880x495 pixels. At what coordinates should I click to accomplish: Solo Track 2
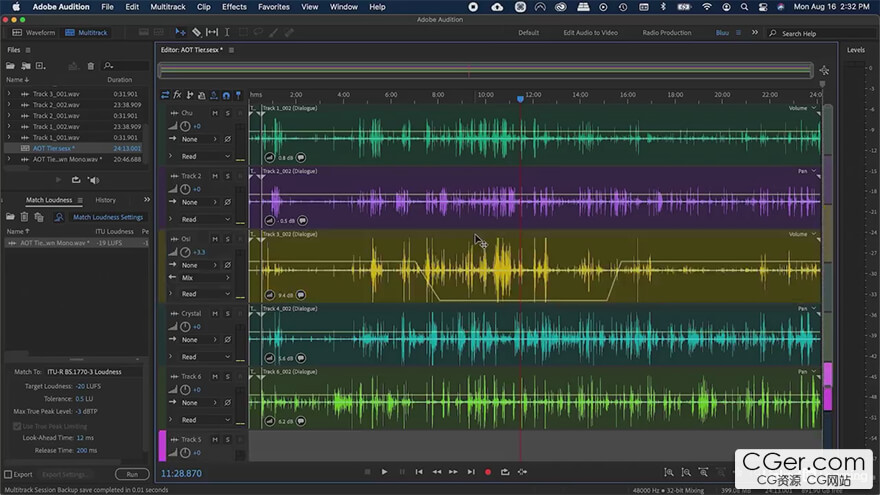pyautogui.click(x=228, y=176)
